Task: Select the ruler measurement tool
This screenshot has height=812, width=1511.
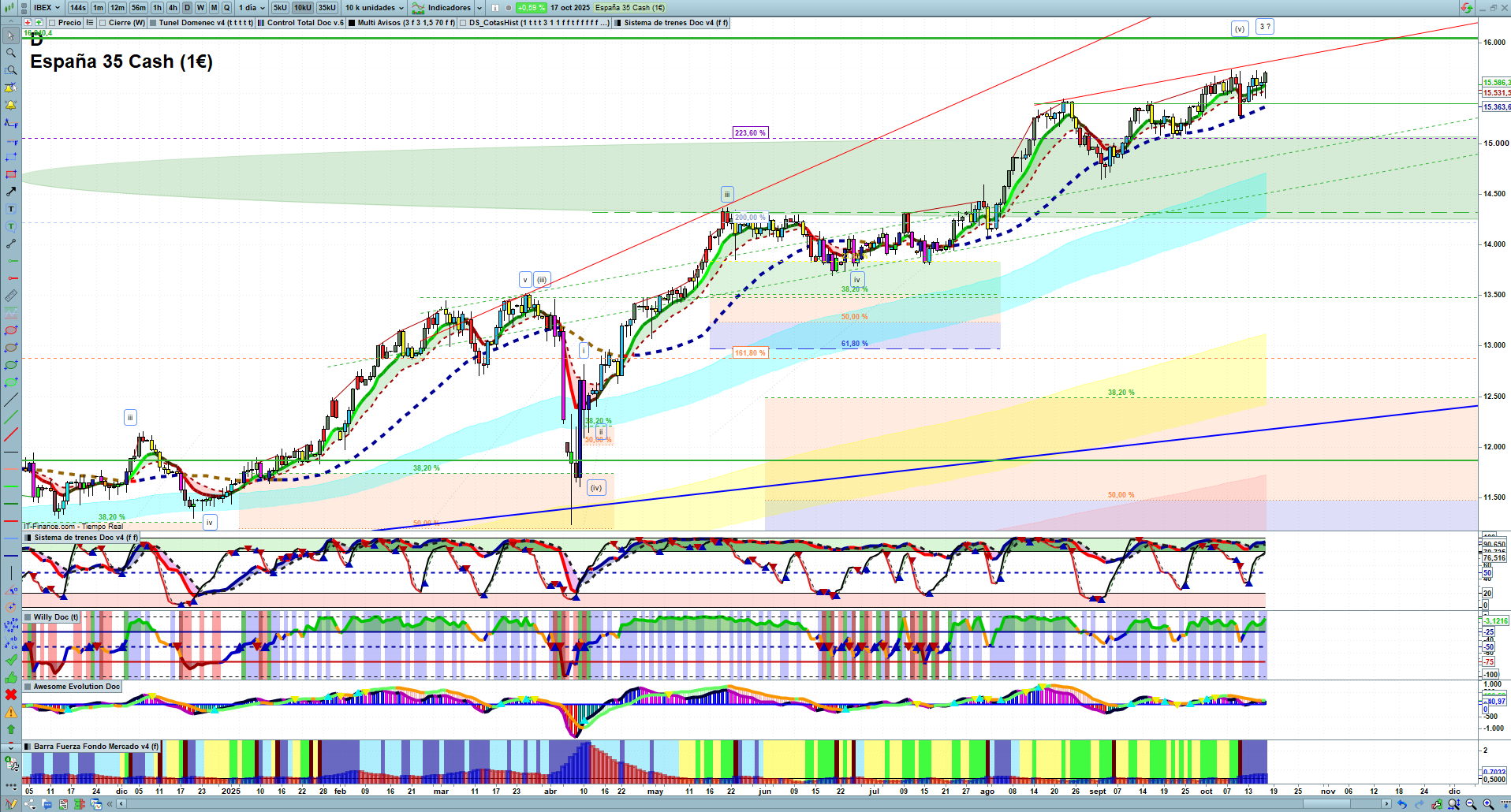Action: point(11,296)
